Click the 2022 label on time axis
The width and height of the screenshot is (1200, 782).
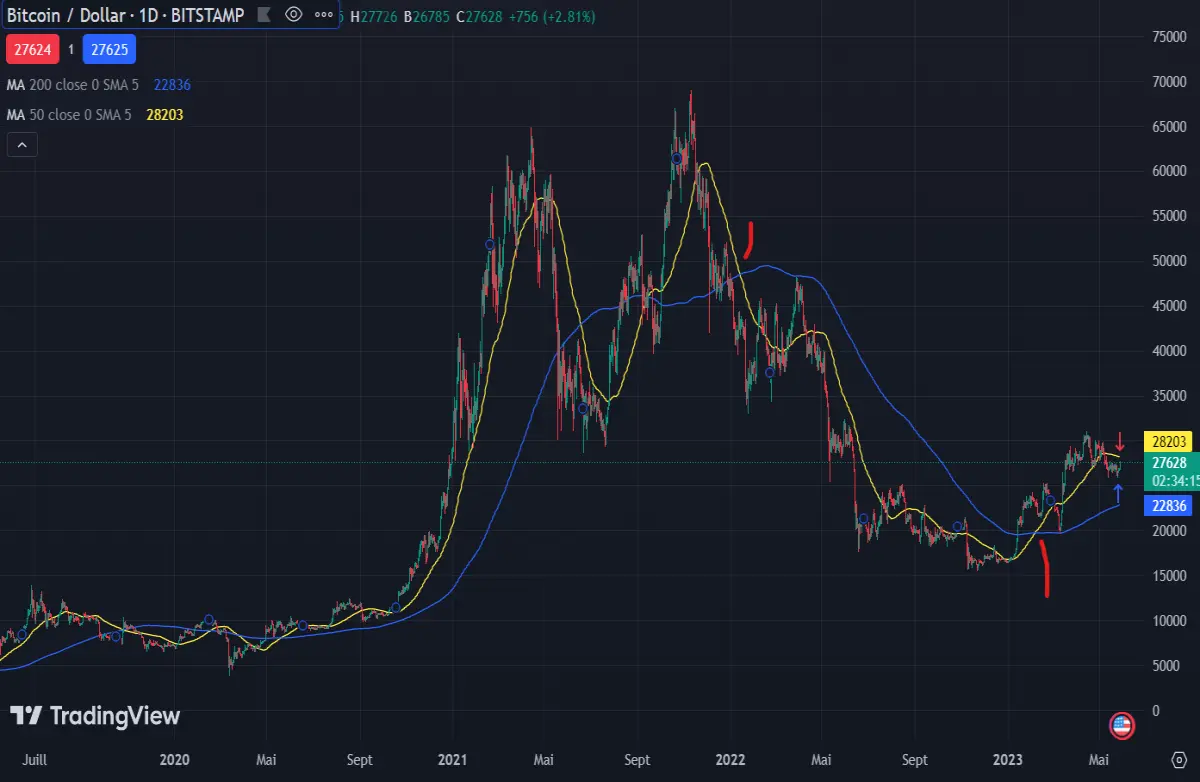pyautogui.click(x=731, y=760)
